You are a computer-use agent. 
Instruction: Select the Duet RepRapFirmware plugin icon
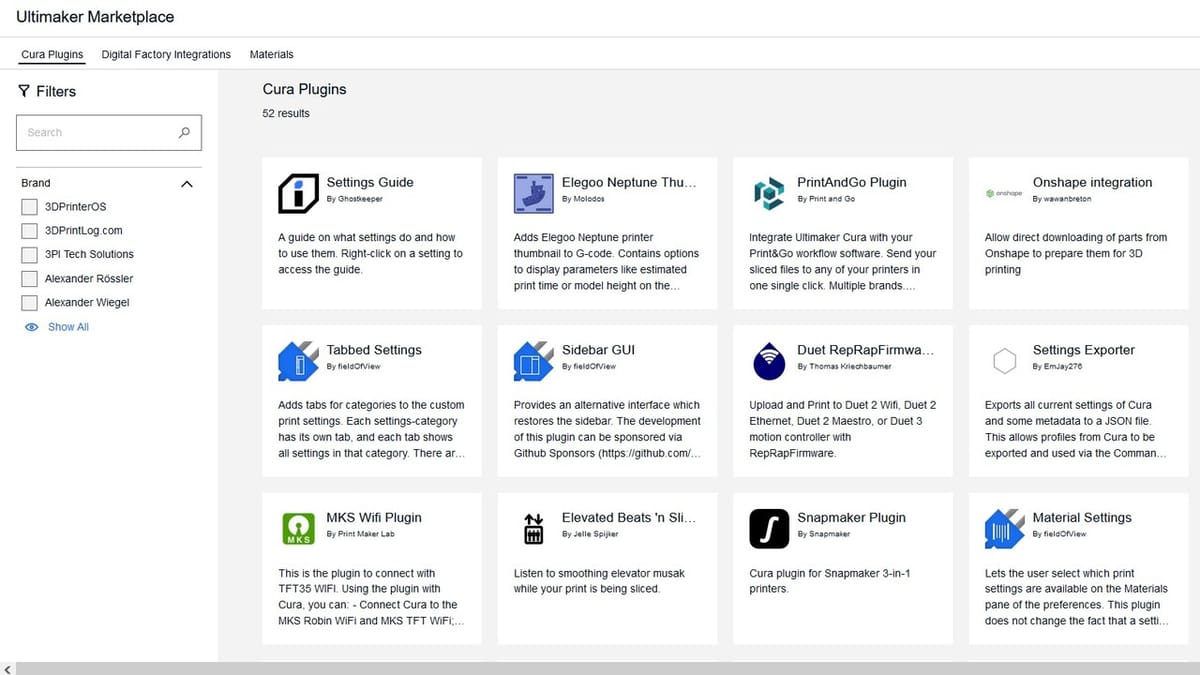[x=769, y=361]
